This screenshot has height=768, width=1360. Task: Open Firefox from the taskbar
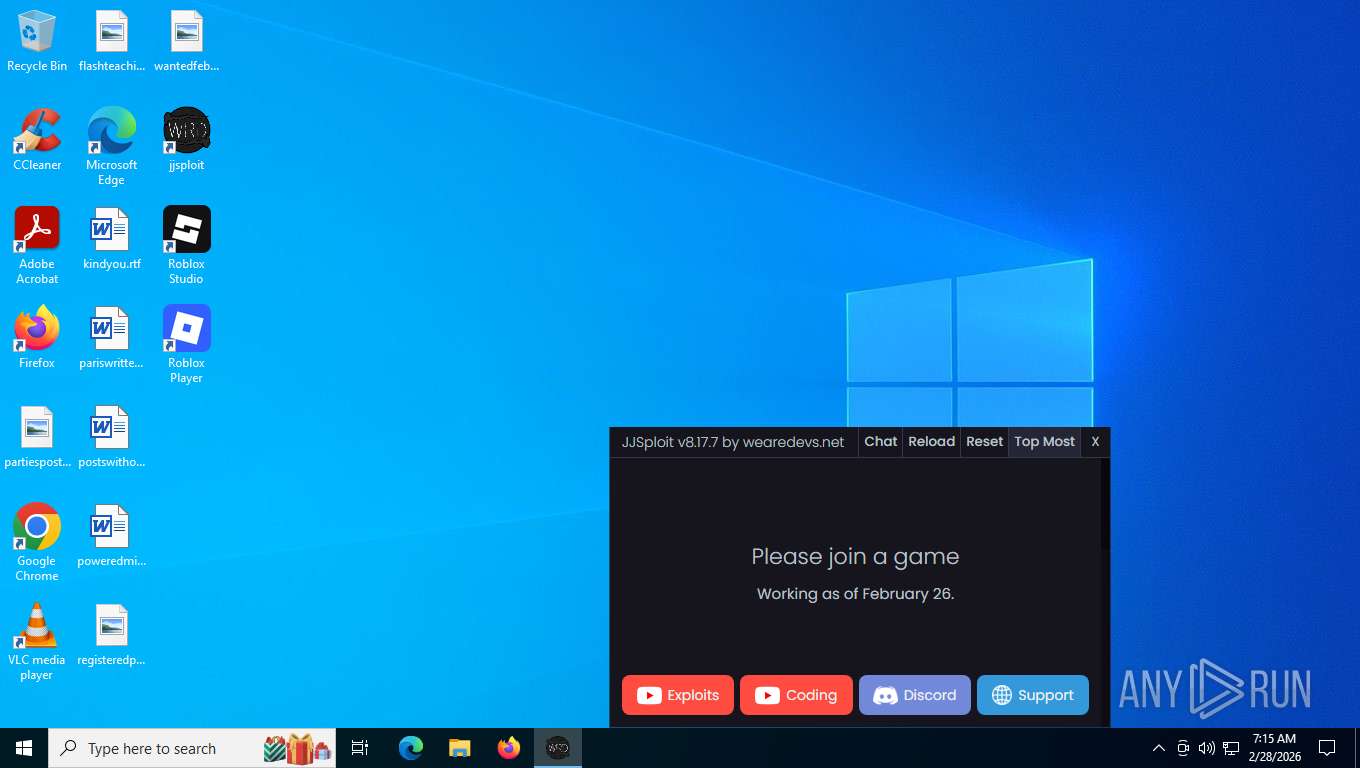[x=509, y=748]
